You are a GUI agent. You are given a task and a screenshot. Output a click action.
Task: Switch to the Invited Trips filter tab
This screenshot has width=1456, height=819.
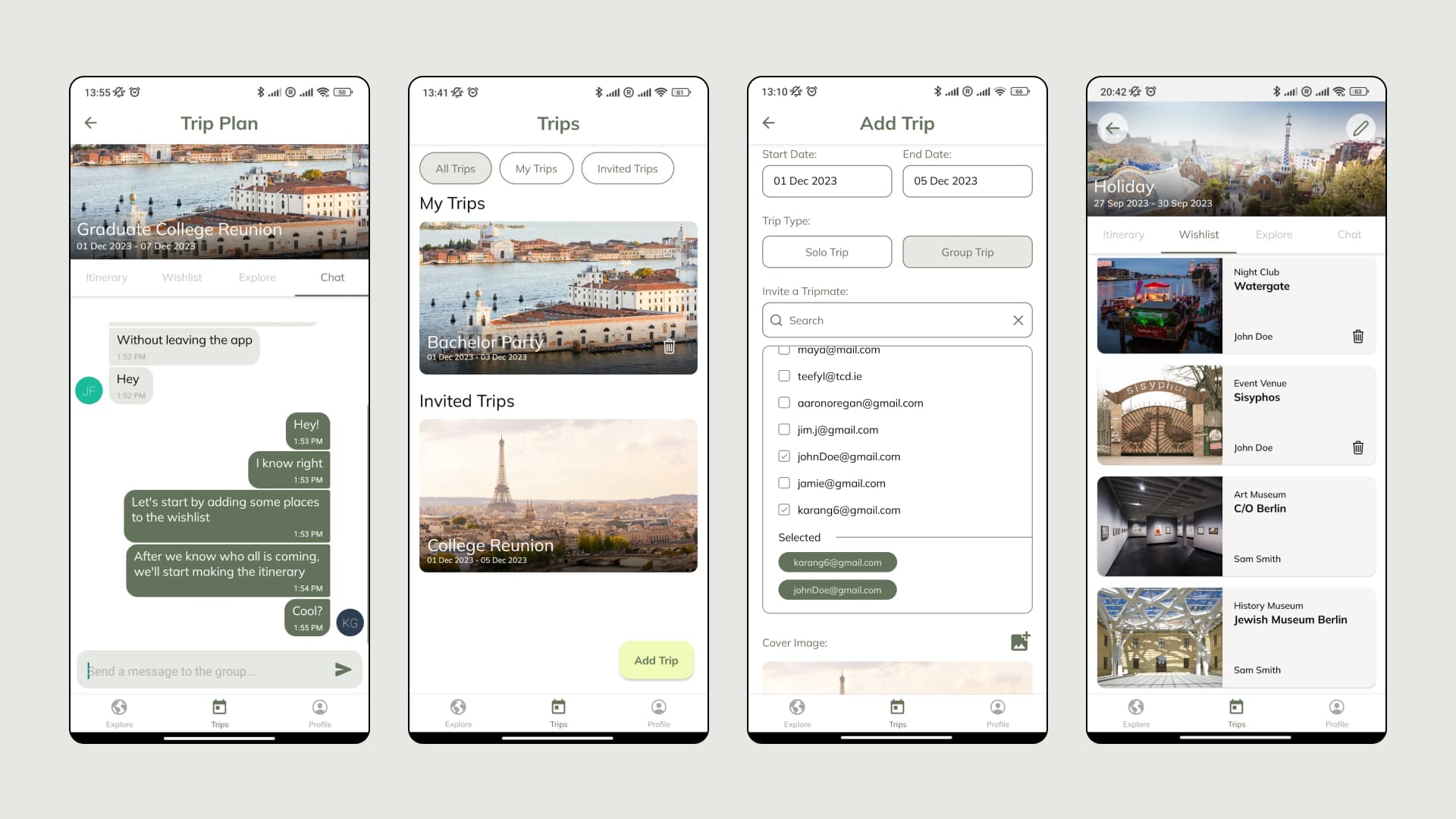[x=626, y=168]
